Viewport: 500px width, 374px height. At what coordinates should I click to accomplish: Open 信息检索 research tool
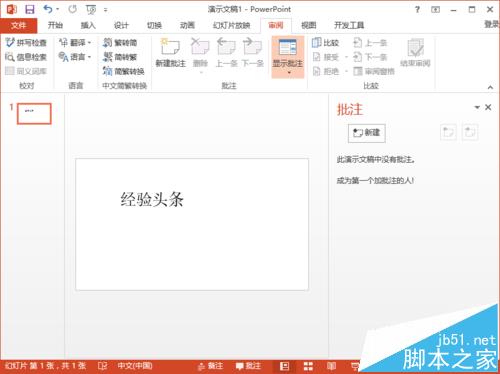tap(26, 57)
